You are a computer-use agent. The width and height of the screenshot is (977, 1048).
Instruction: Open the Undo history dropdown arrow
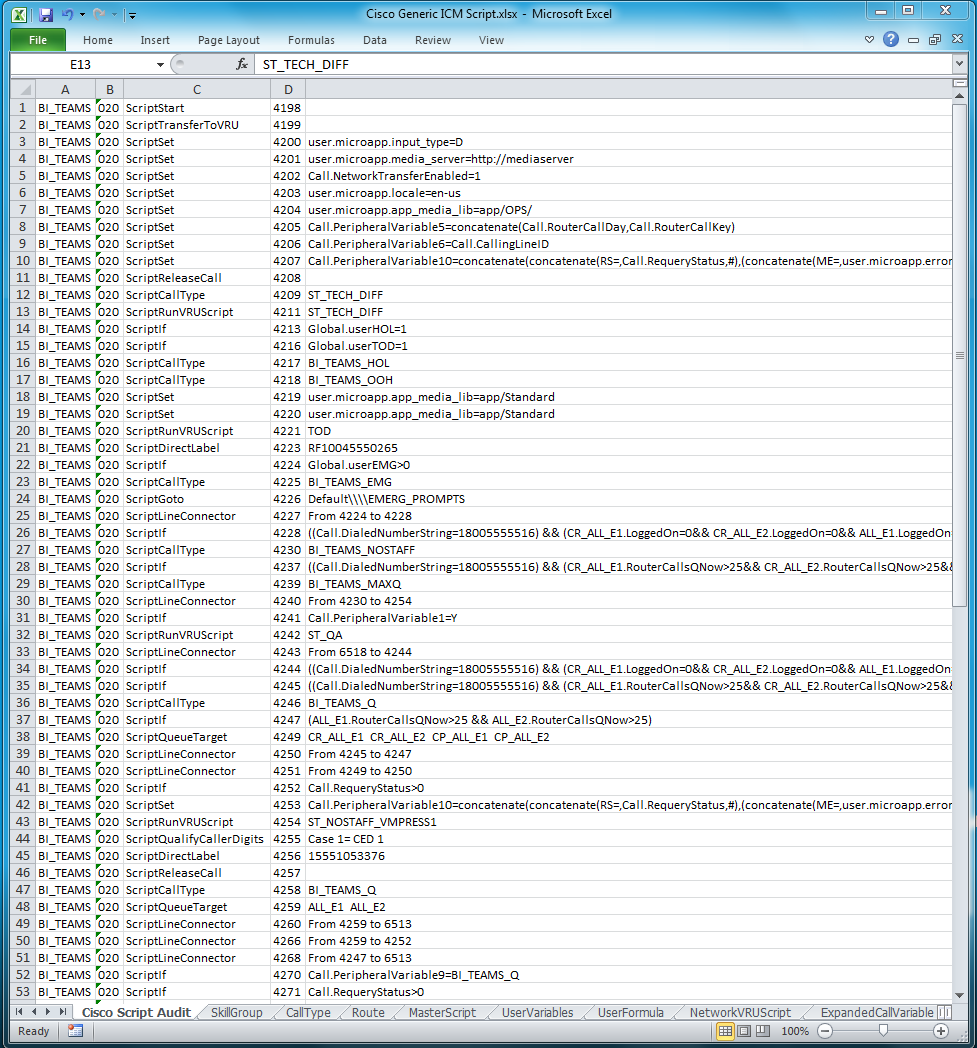tap(82, 15)
